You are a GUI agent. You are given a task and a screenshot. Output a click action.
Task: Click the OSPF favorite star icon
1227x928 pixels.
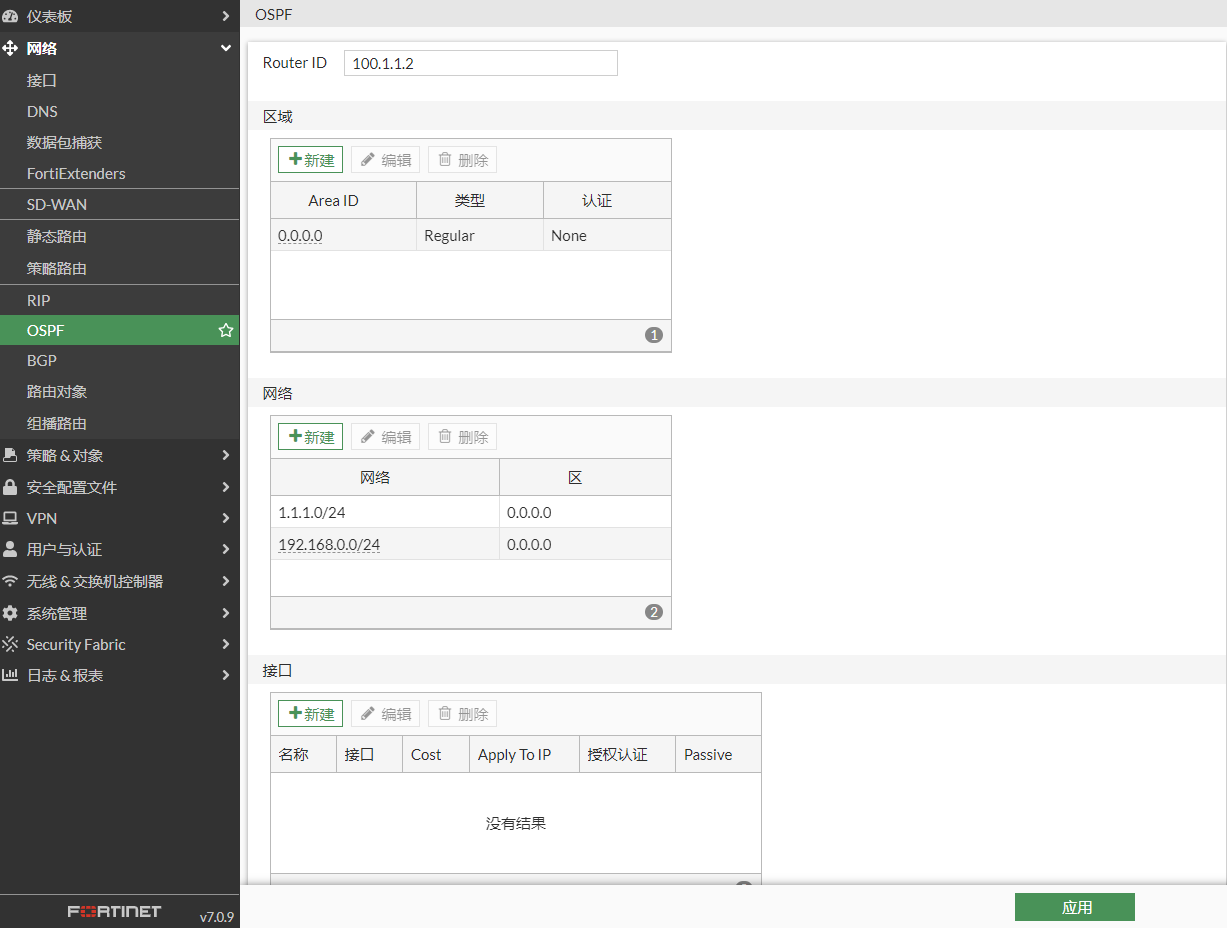point(226,330)
